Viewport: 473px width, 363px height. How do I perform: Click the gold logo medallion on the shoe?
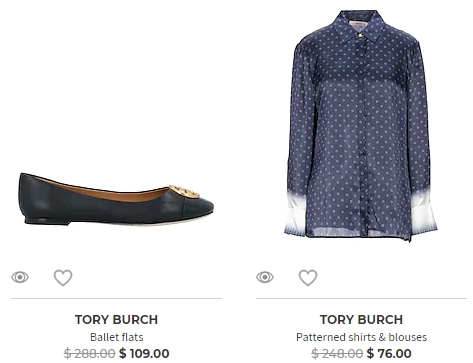coord(184,192)
